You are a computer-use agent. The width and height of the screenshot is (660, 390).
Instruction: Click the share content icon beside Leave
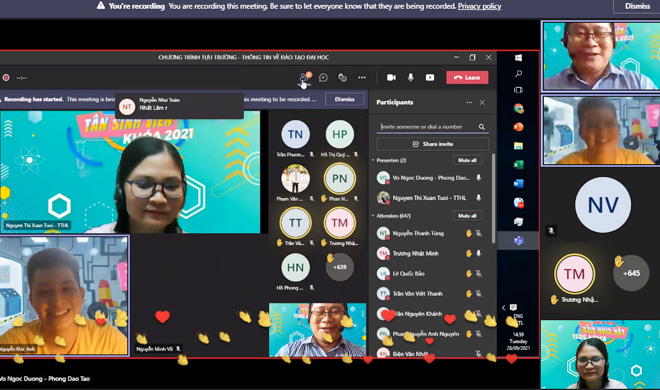pos(430,77)
